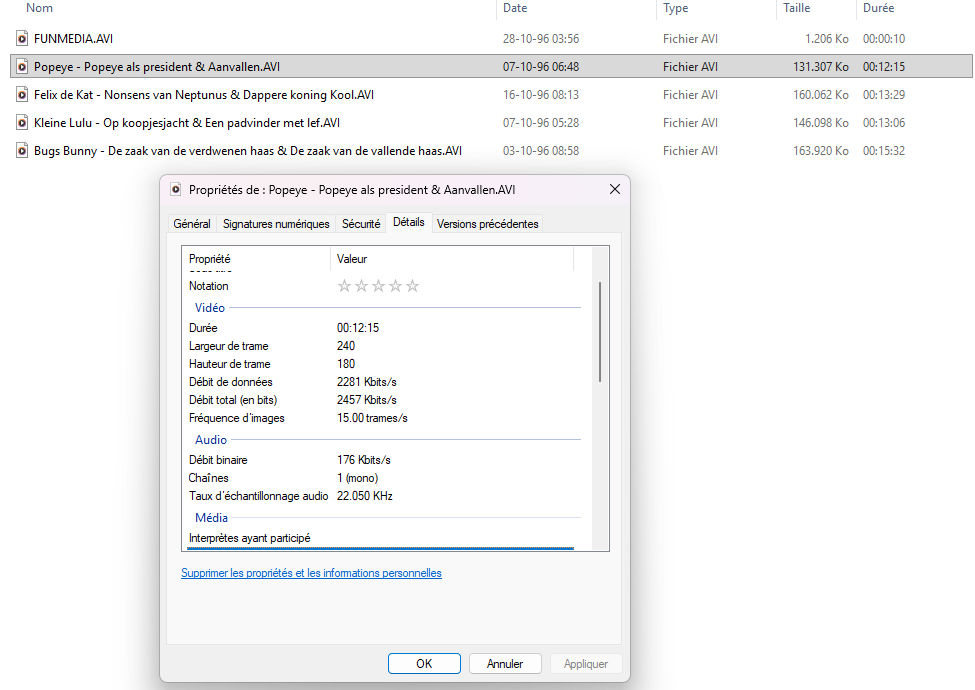
Task: Click Débit binaire value 176 Kbits/s
Action: coord(364,460)
